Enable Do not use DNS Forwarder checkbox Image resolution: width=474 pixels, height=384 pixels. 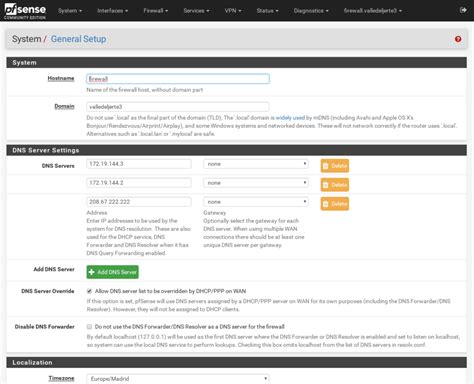click(x=89, y=327)
